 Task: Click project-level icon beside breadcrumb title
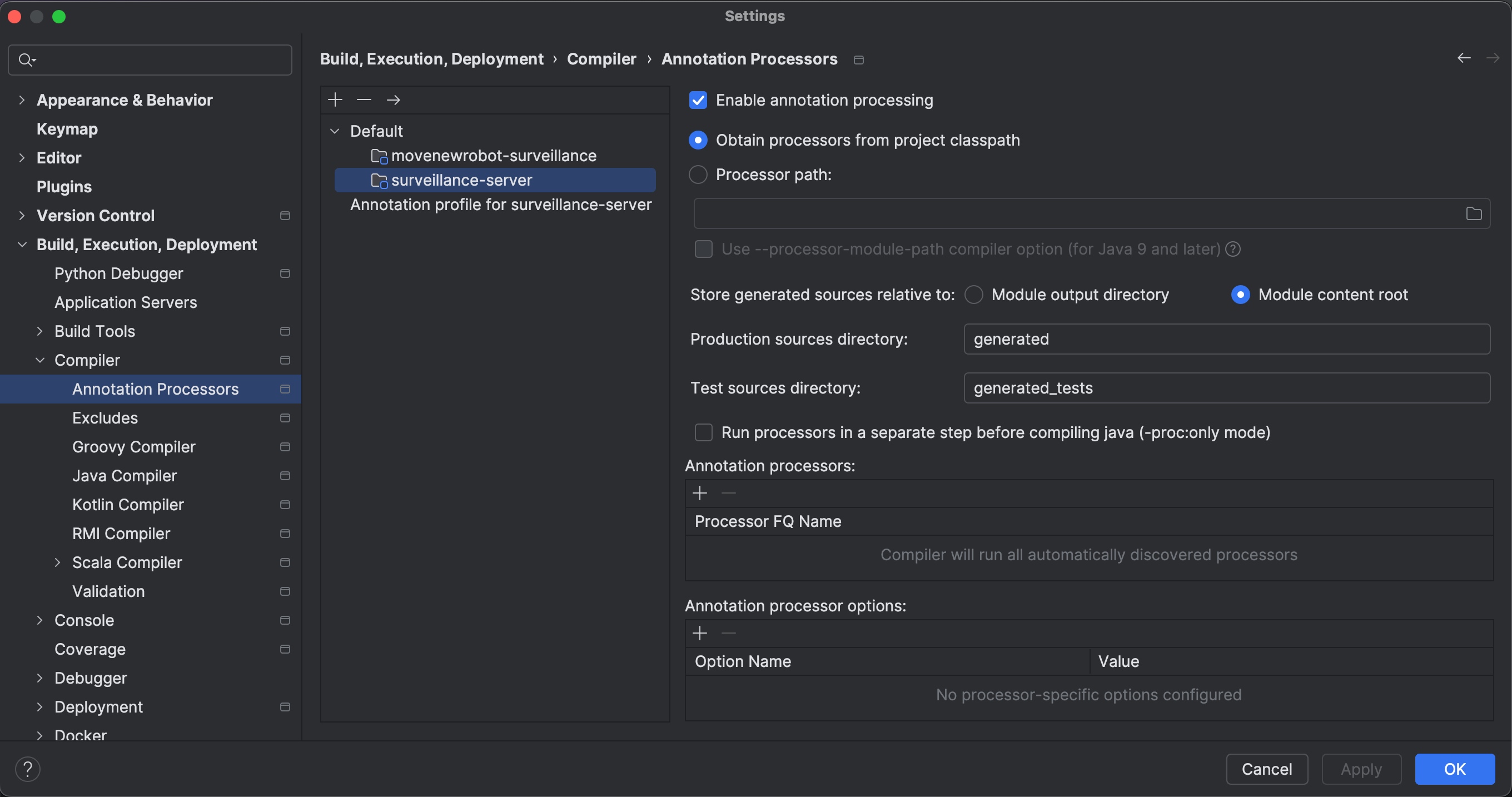pos(859,60)
